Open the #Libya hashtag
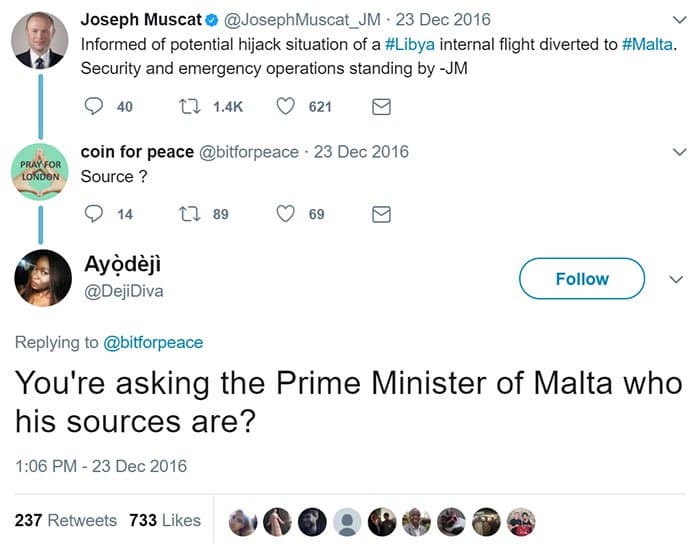Image resolution: width=700 pixels, height=544 pixels. point(410,45)
